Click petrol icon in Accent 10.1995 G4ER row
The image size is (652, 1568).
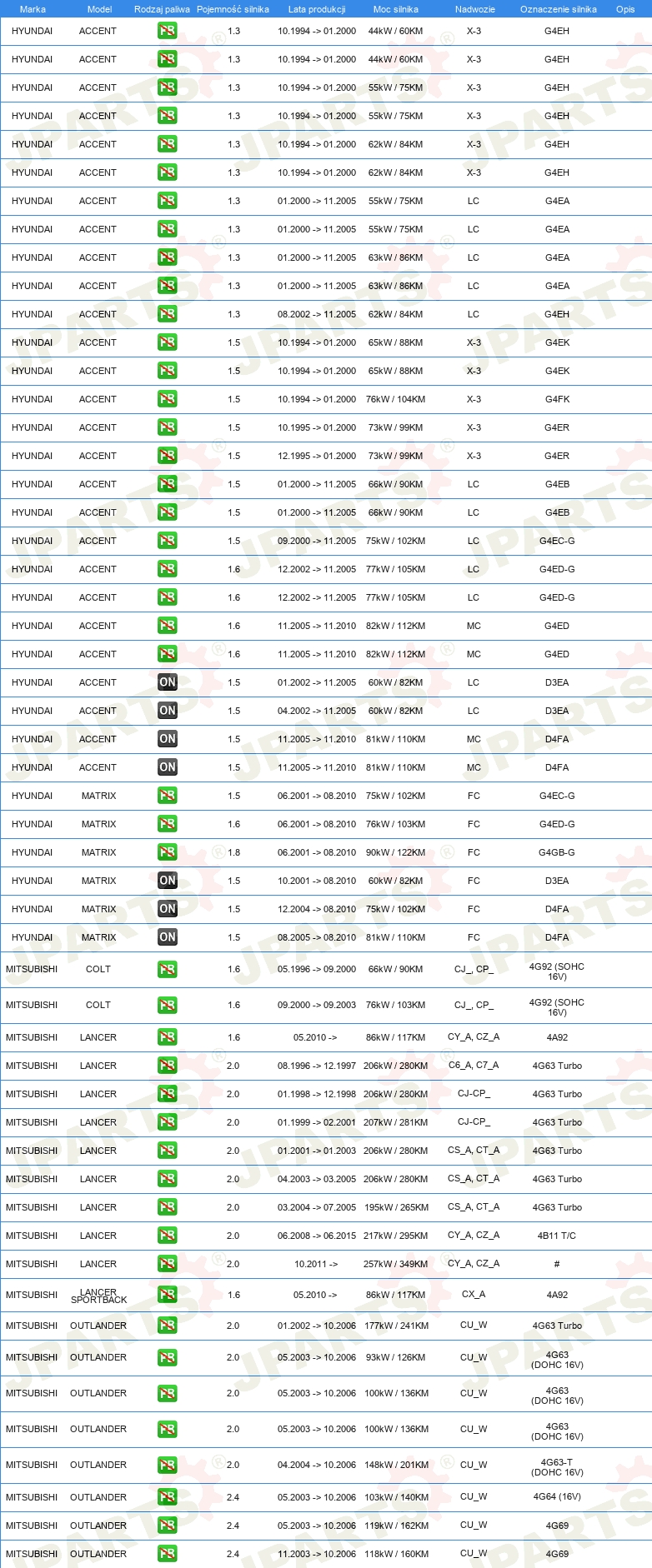167,427
